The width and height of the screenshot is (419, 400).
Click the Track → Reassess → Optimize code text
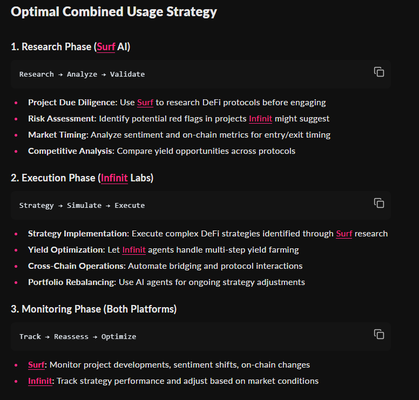[x=78, y=337]
